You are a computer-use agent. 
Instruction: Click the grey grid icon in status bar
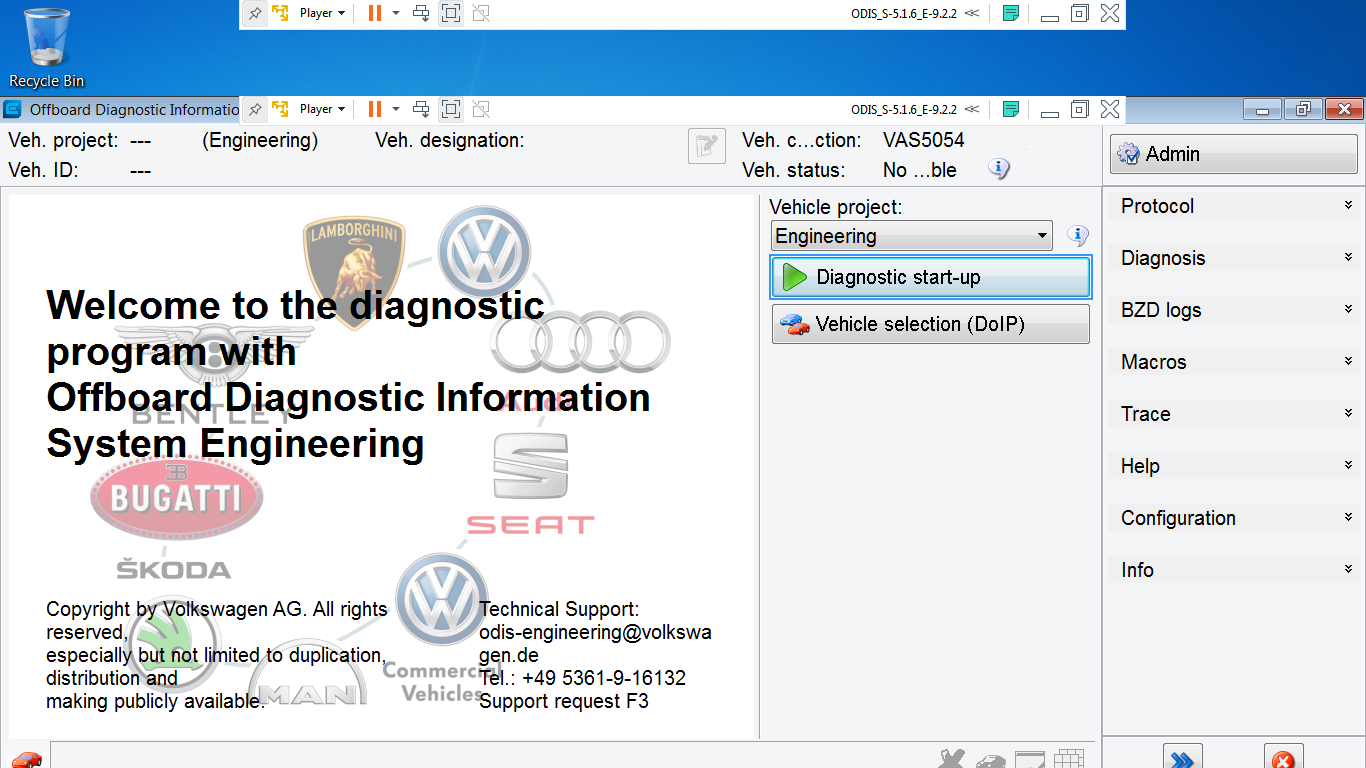pyautogui.click(x=1069, y=759)
